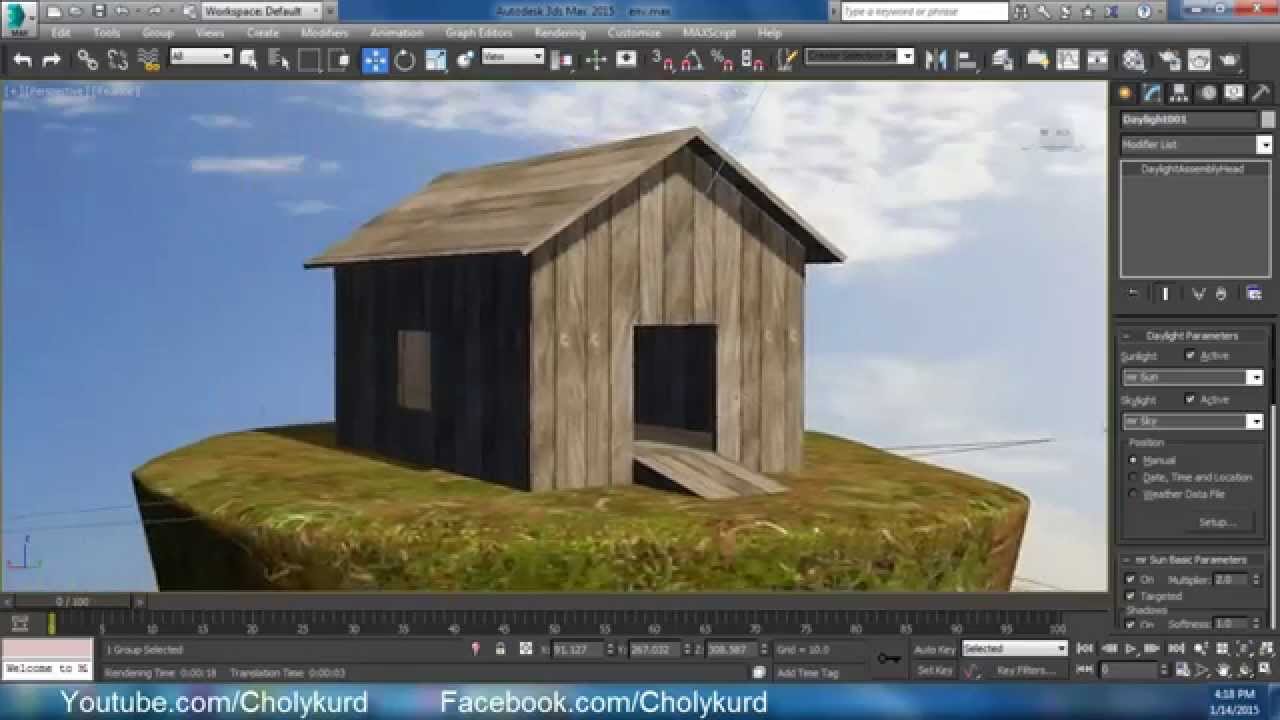Toggle the Angle Snap button
Viewport: 1280px width, 720px height.
[x=691, y=60]
